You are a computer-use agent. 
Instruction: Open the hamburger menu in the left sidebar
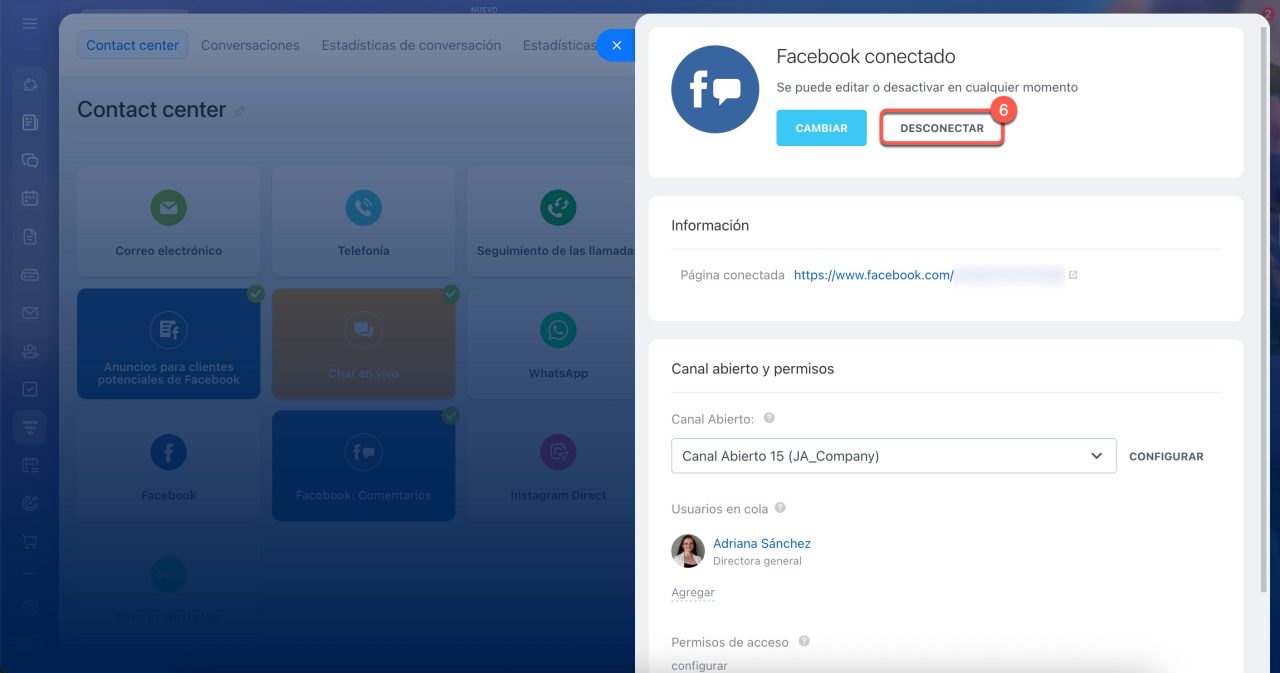click(30, 23)
